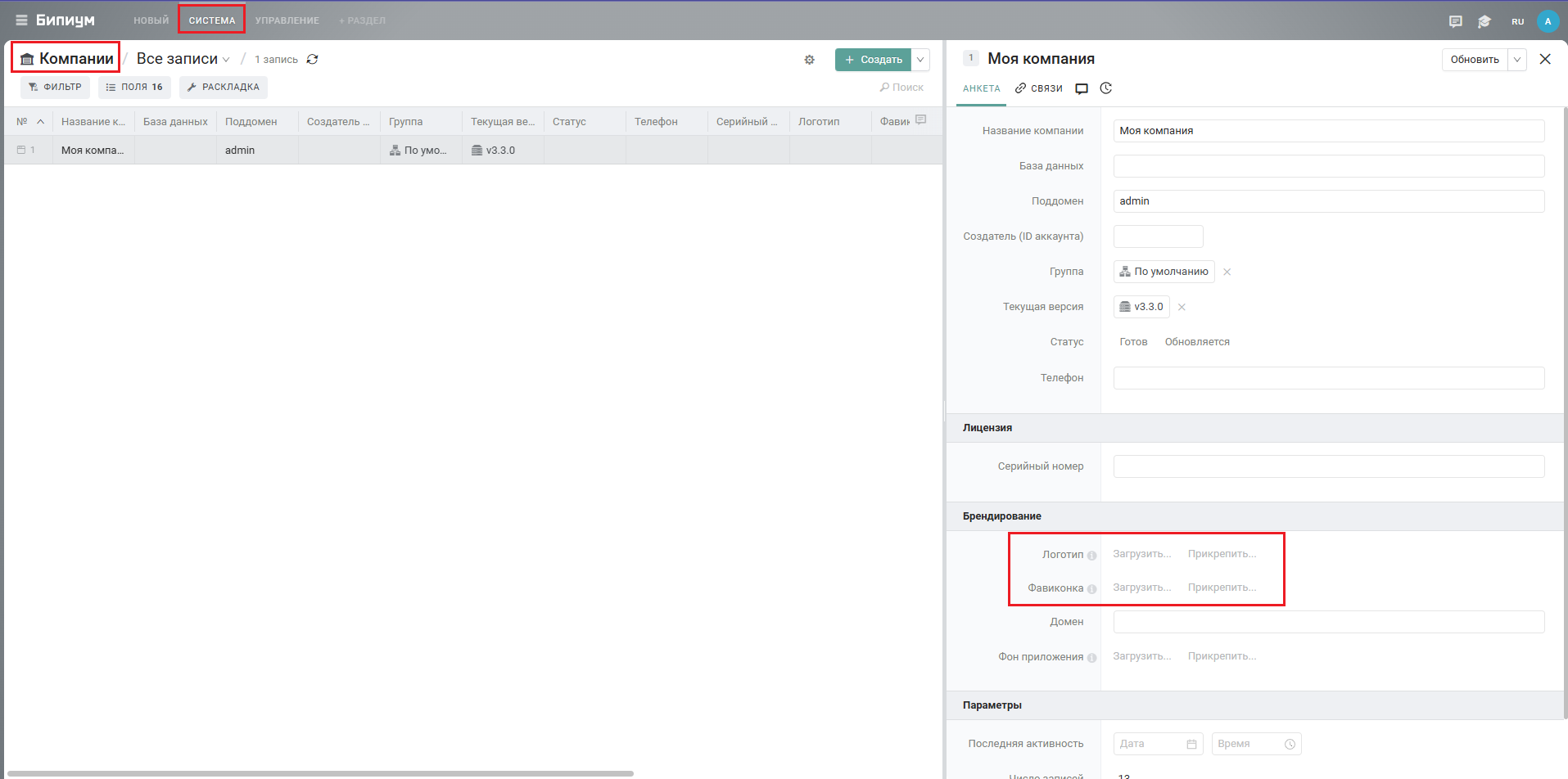Open the СИСТЕМА section tab

212,20
